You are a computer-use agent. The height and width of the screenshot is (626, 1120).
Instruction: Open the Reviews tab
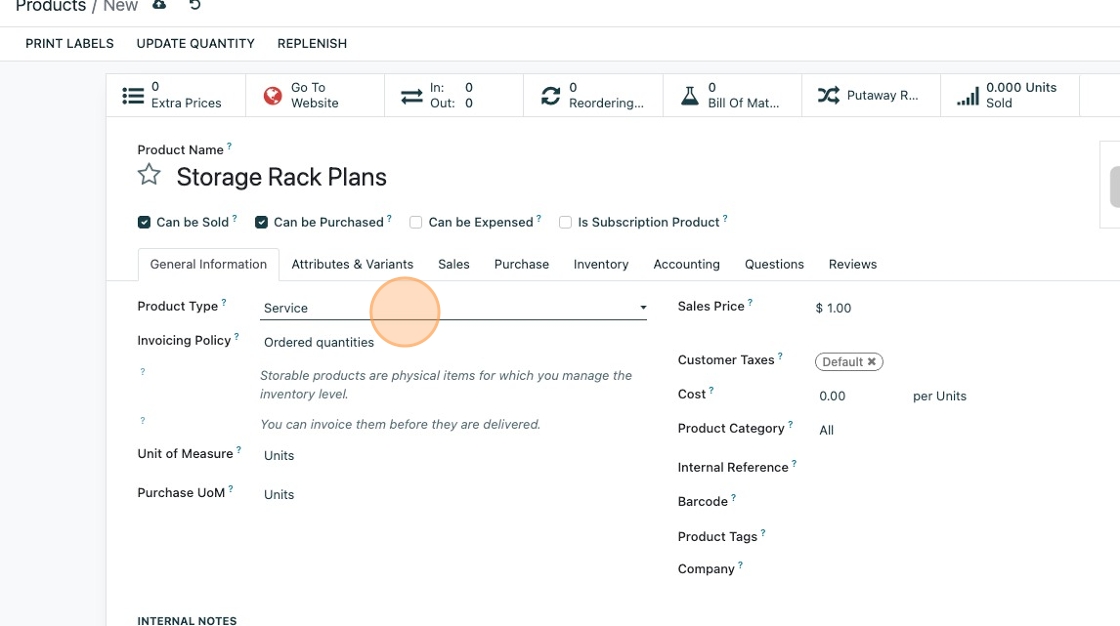[852, 264]
